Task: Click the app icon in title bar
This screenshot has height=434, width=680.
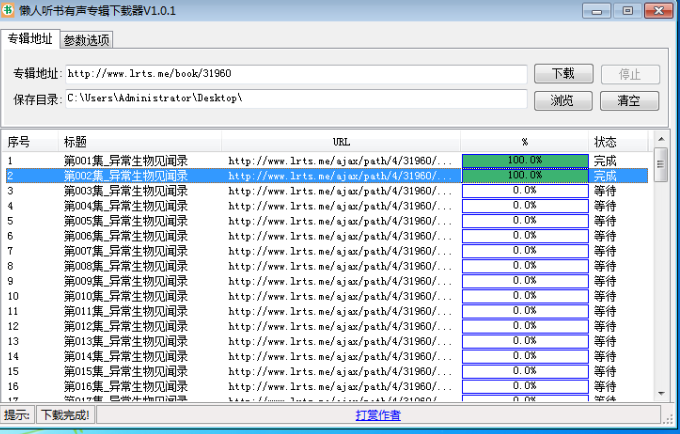Action: (x=10, y=11)
